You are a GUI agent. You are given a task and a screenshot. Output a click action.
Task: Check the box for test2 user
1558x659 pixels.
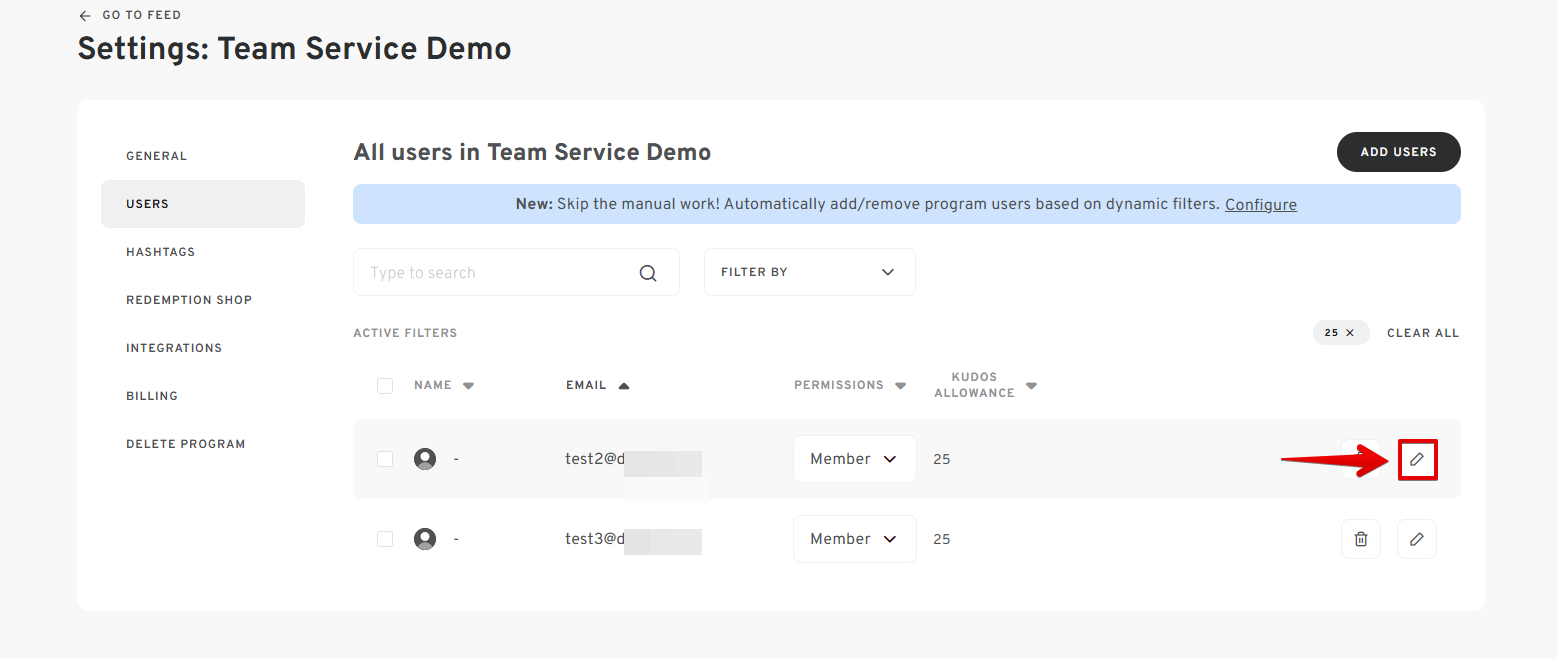click(385, 459)
